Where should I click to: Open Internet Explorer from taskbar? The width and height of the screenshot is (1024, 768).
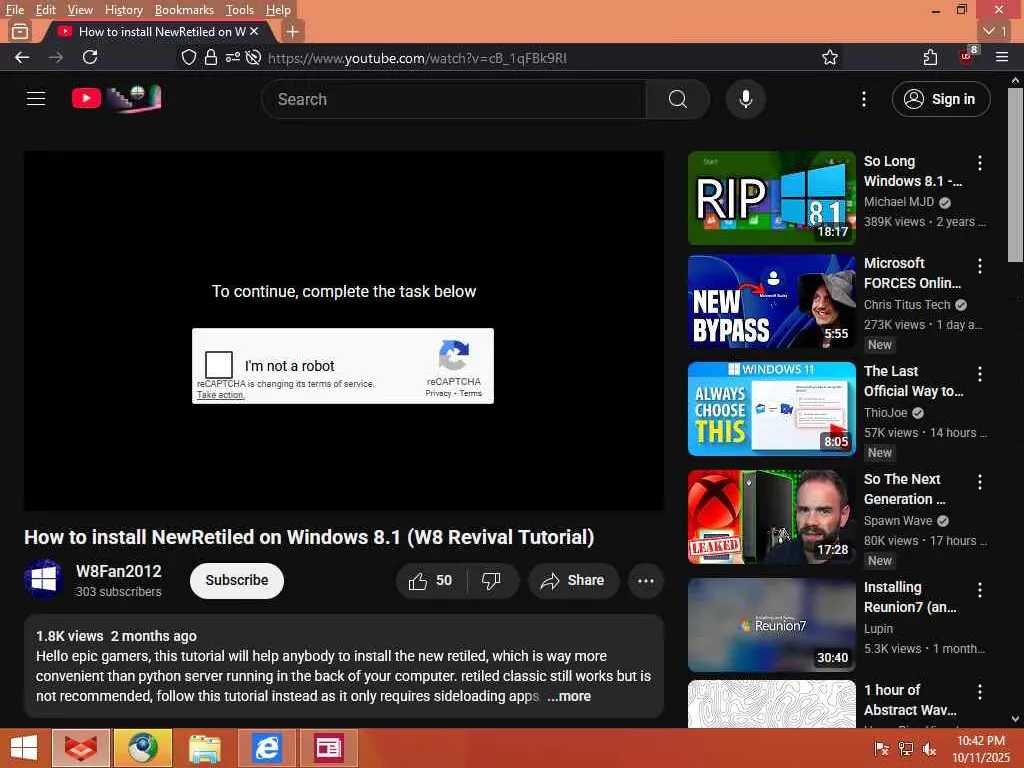[x=266, y=748]
